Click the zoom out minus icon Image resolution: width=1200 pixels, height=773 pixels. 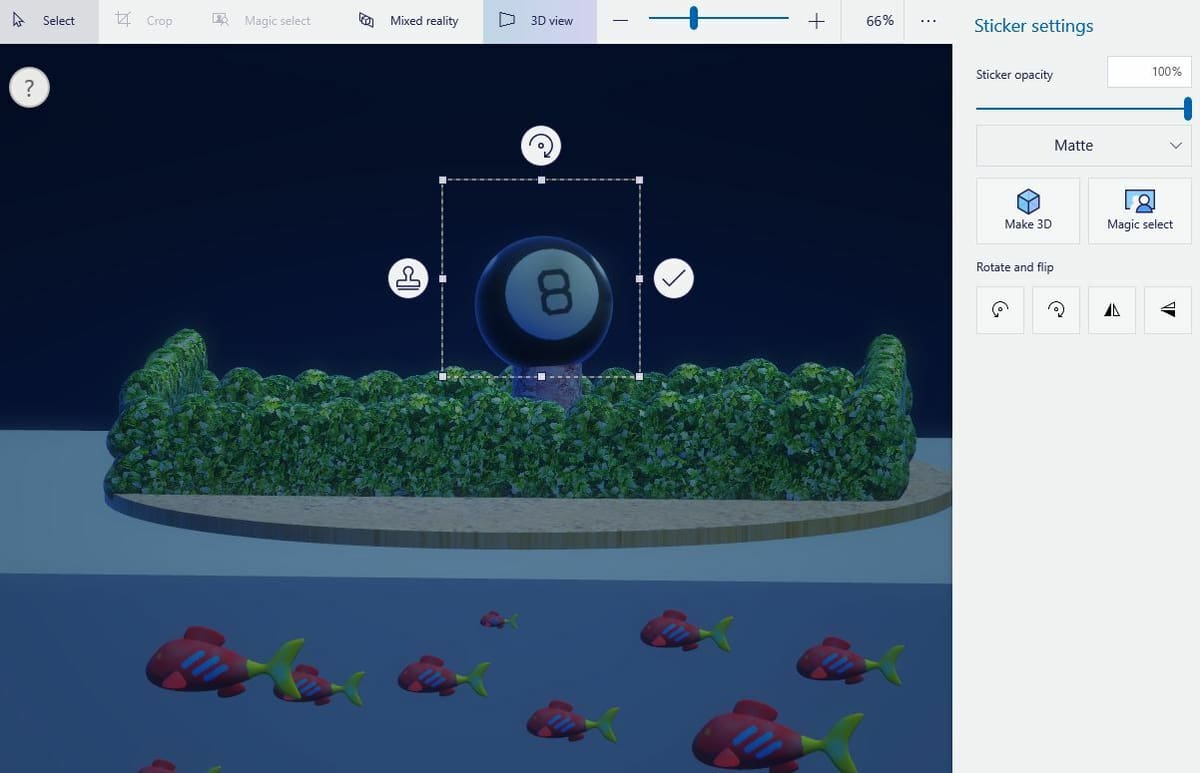point(620,21)
